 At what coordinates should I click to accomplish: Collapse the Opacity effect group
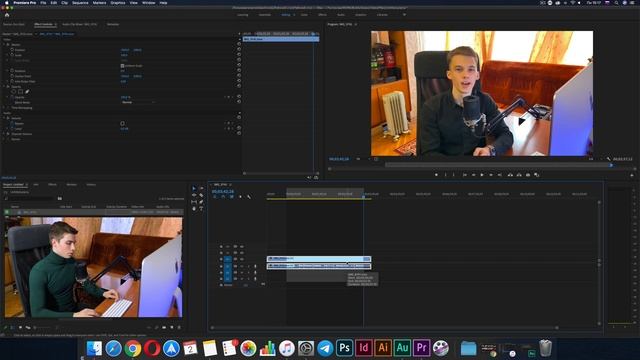tap(4, 87)
